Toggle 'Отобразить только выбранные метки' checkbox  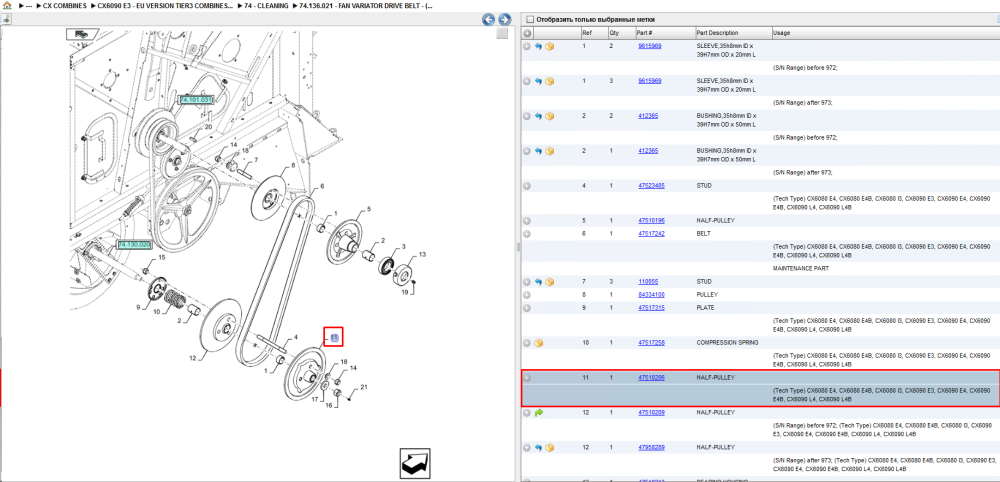[529, 20]
